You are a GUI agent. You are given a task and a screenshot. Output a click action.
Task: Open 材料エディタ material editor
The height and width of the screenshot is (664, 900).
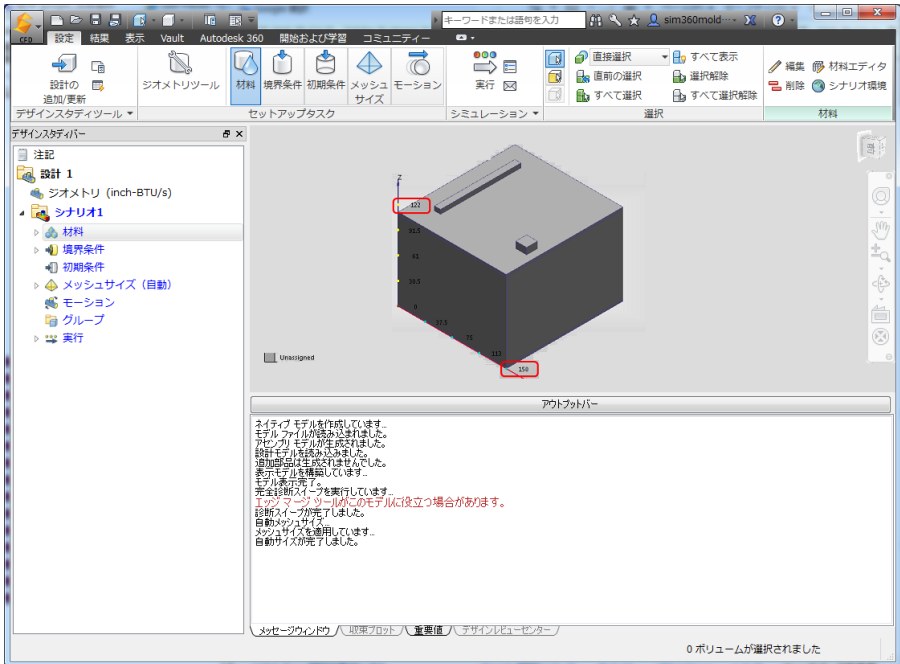(x=849, y=67)
